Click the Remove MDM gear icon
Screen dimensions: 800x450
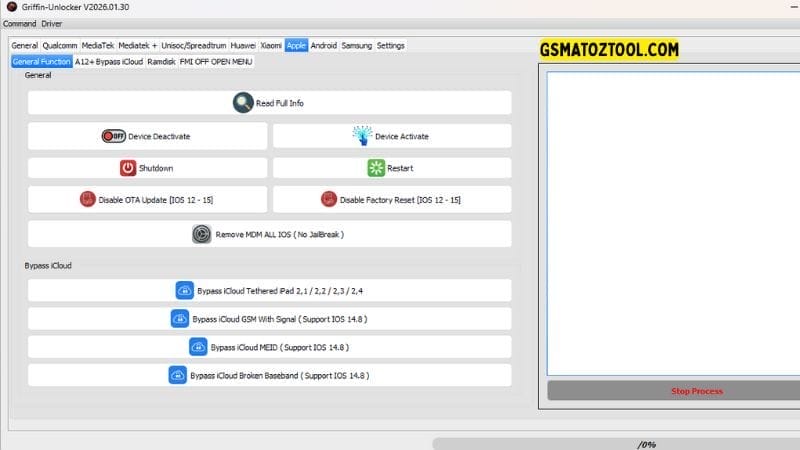[202, 234]
